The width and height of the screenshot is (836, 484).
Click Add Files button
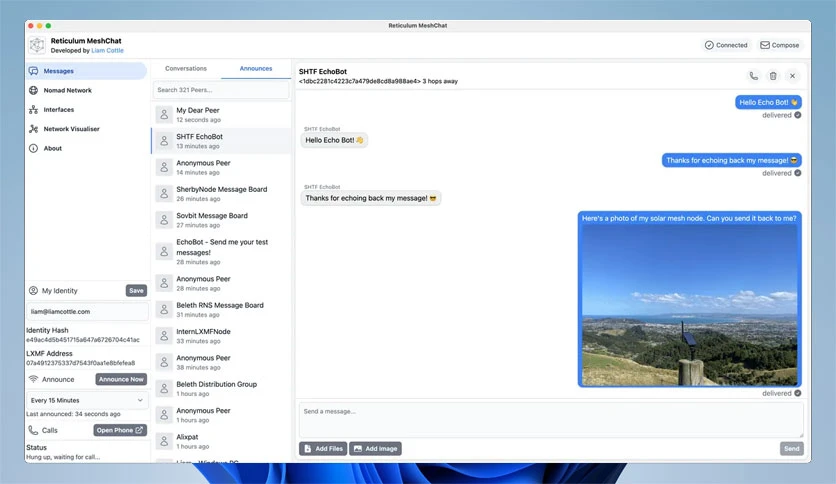(323, 449)
